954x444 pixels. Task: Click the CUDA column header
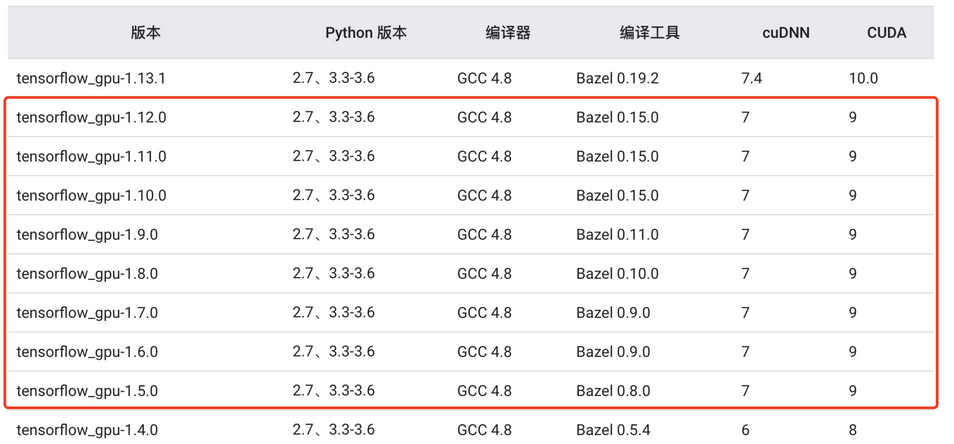(886, 33)
